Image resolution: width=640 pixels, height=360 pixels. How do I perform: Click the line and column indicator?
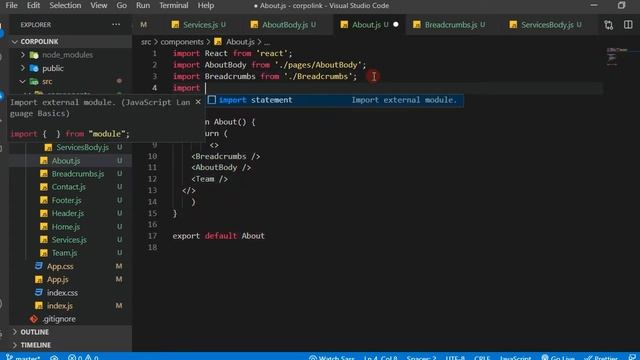(380, 357)
